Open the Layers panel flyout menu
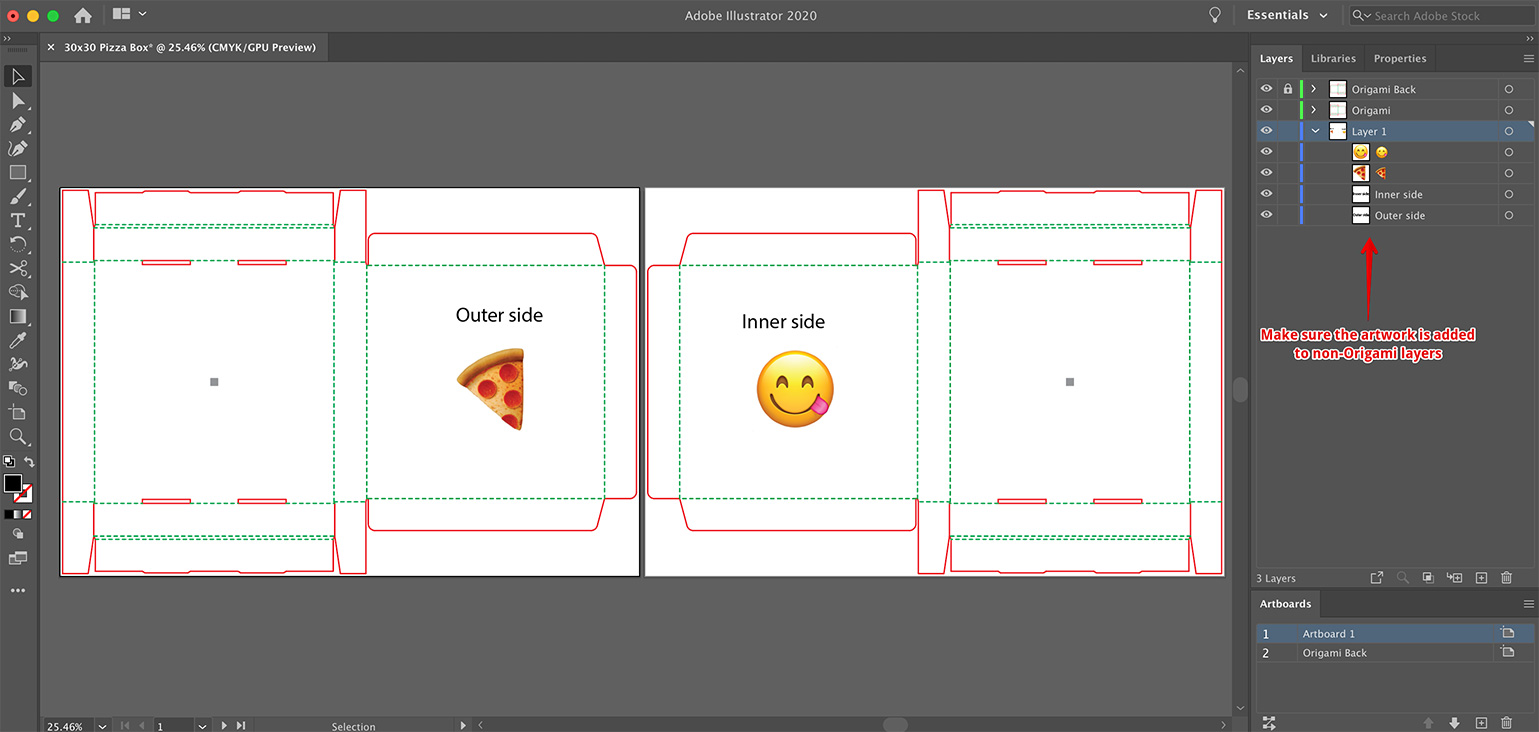 pyautogui.click(x=1527, y=58)
